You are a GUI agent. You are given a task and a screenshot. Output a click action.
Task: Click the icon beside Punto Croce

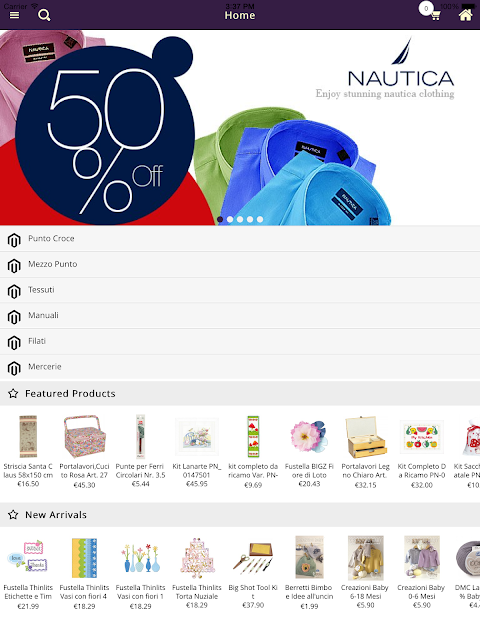(x=14, y=240)
